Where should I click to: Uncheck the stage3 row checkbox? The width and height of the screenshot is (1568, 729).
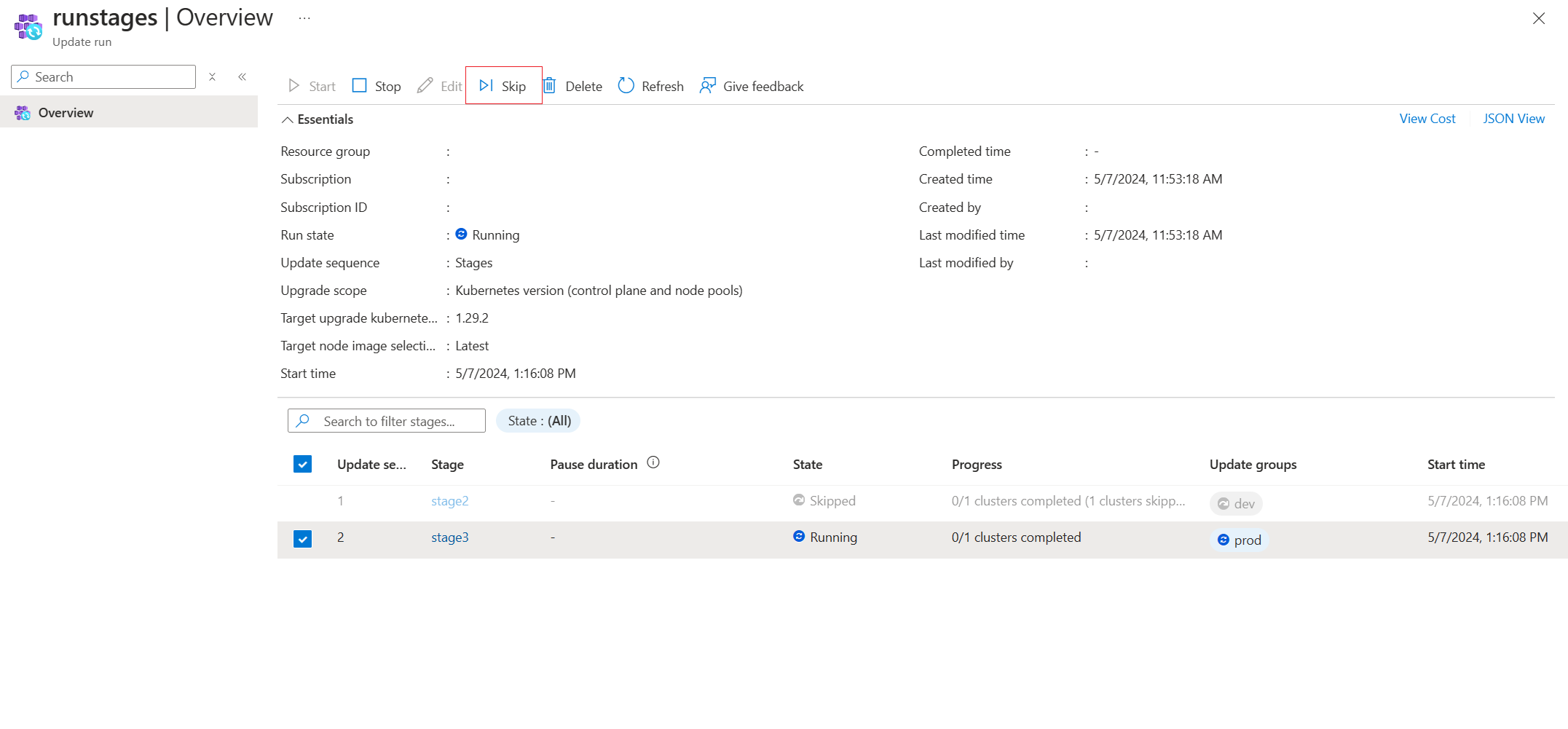302,538
